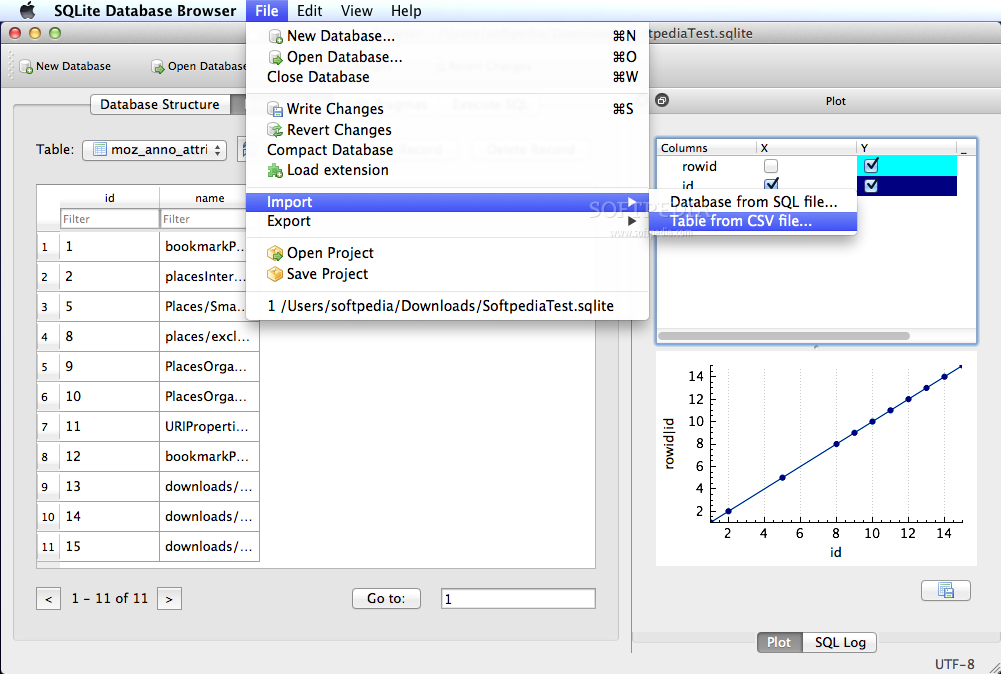Open the View menu
1001x674 pixels.
tap(356, 11)
